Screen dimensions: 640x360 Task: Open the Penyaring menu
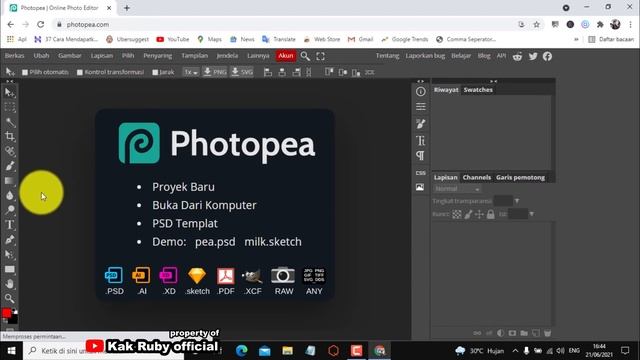click(x=158, y=56)
